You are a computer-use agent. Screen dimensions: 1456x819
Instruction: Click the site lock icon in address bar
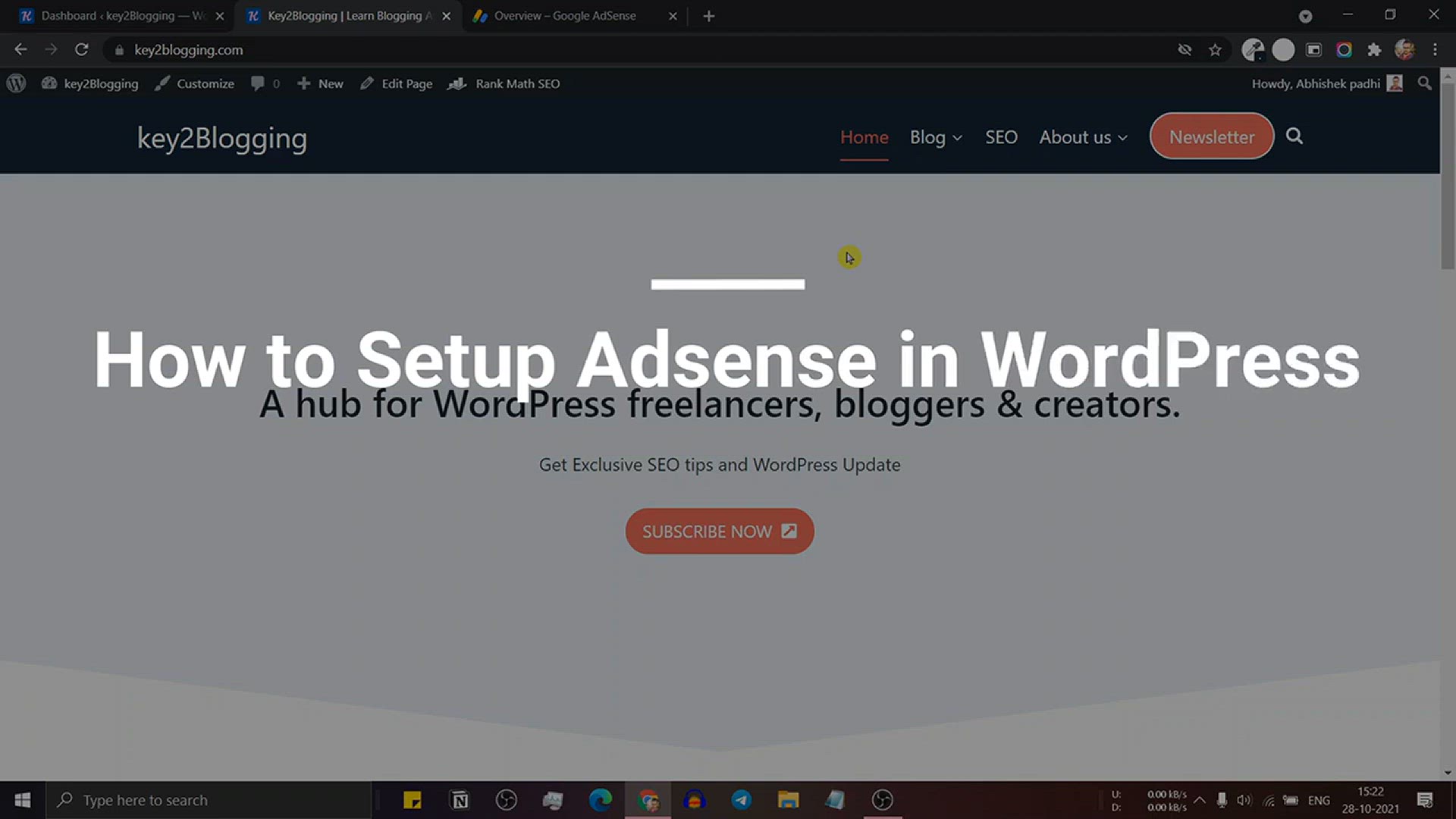tap(119, 50)
